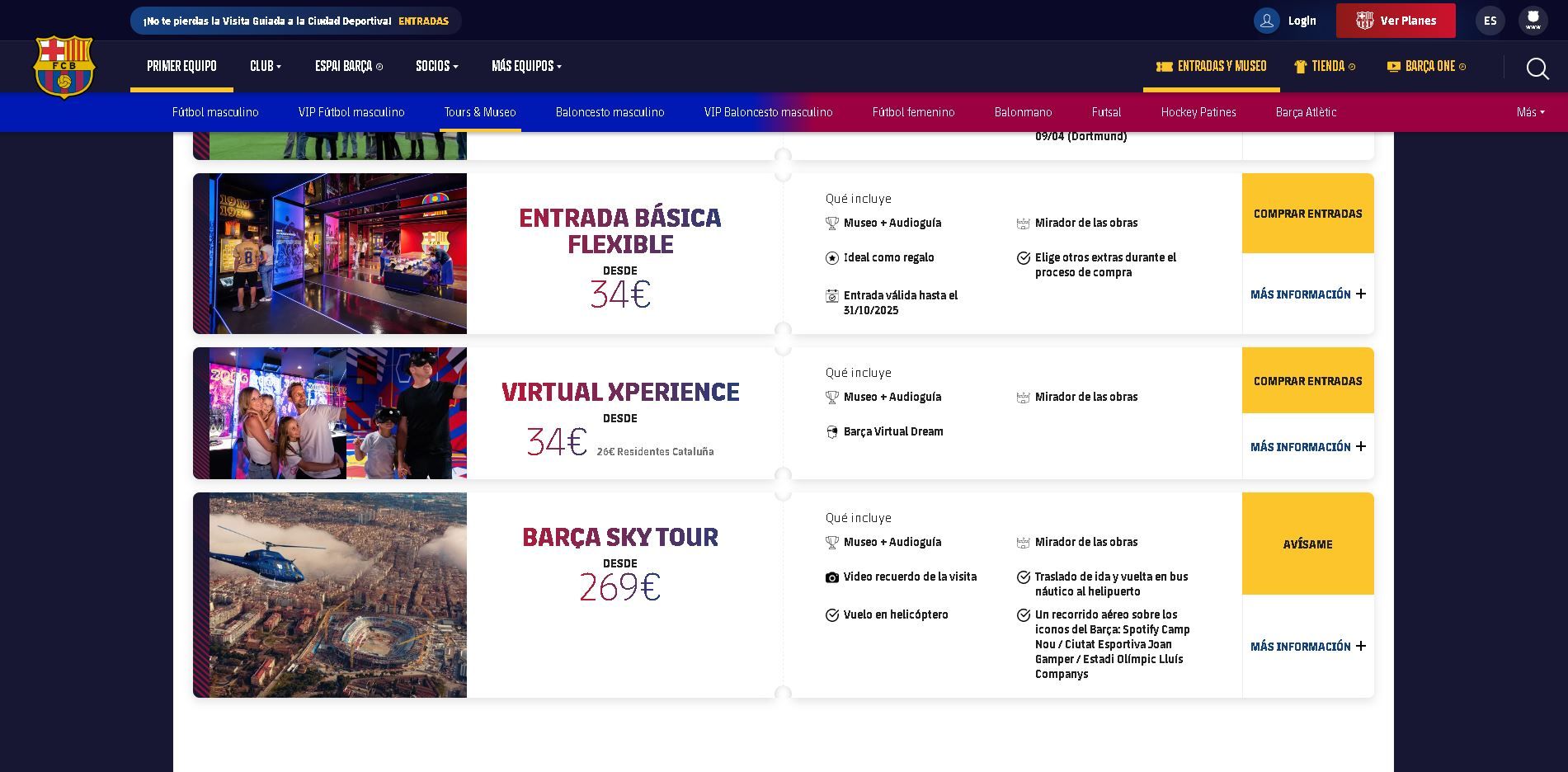Screen dimensions: 1568x772
Task: Click Avísame button for Barça Sky Tour
Action: point(1308,544)
